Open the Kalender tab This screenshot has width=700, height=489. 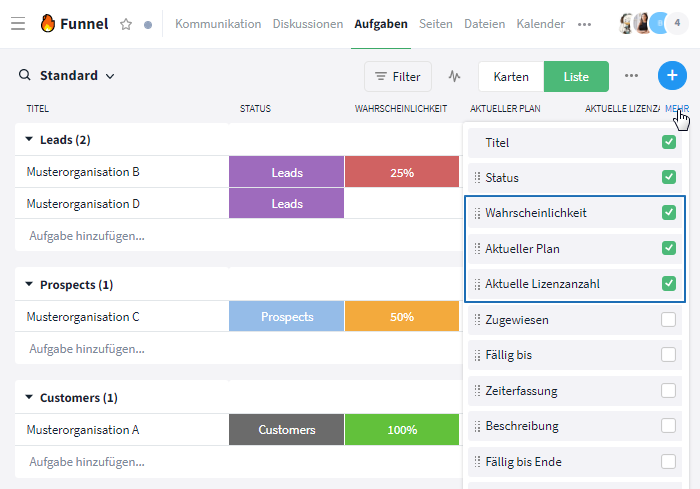click(540, 24)
